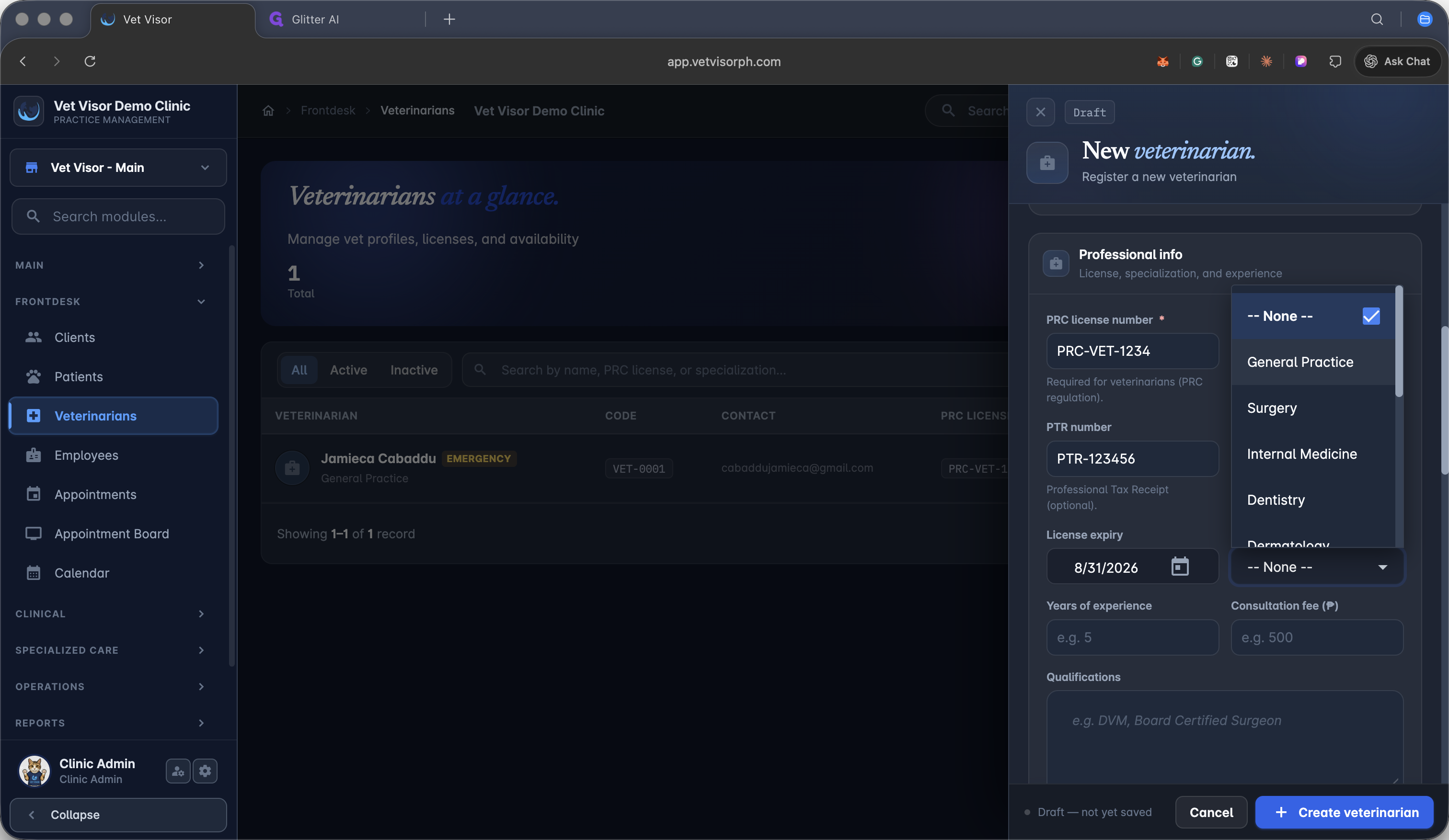Image resolution: width=1449 pixels, height=840 pixels.
Task: Open settings gear beside Clinic Admin
Action: click(205, 771)
